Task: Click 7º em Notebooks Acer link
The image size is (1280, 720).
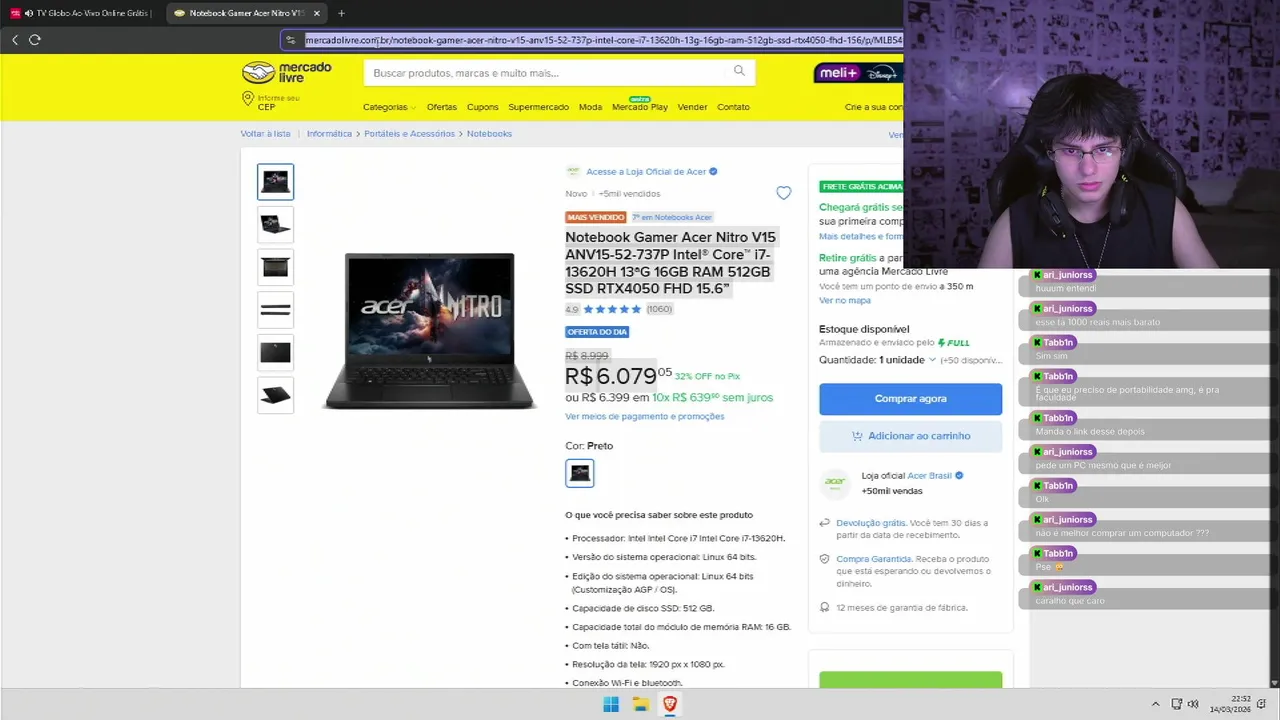Action: pyautogui.click(x=672, y=217)
